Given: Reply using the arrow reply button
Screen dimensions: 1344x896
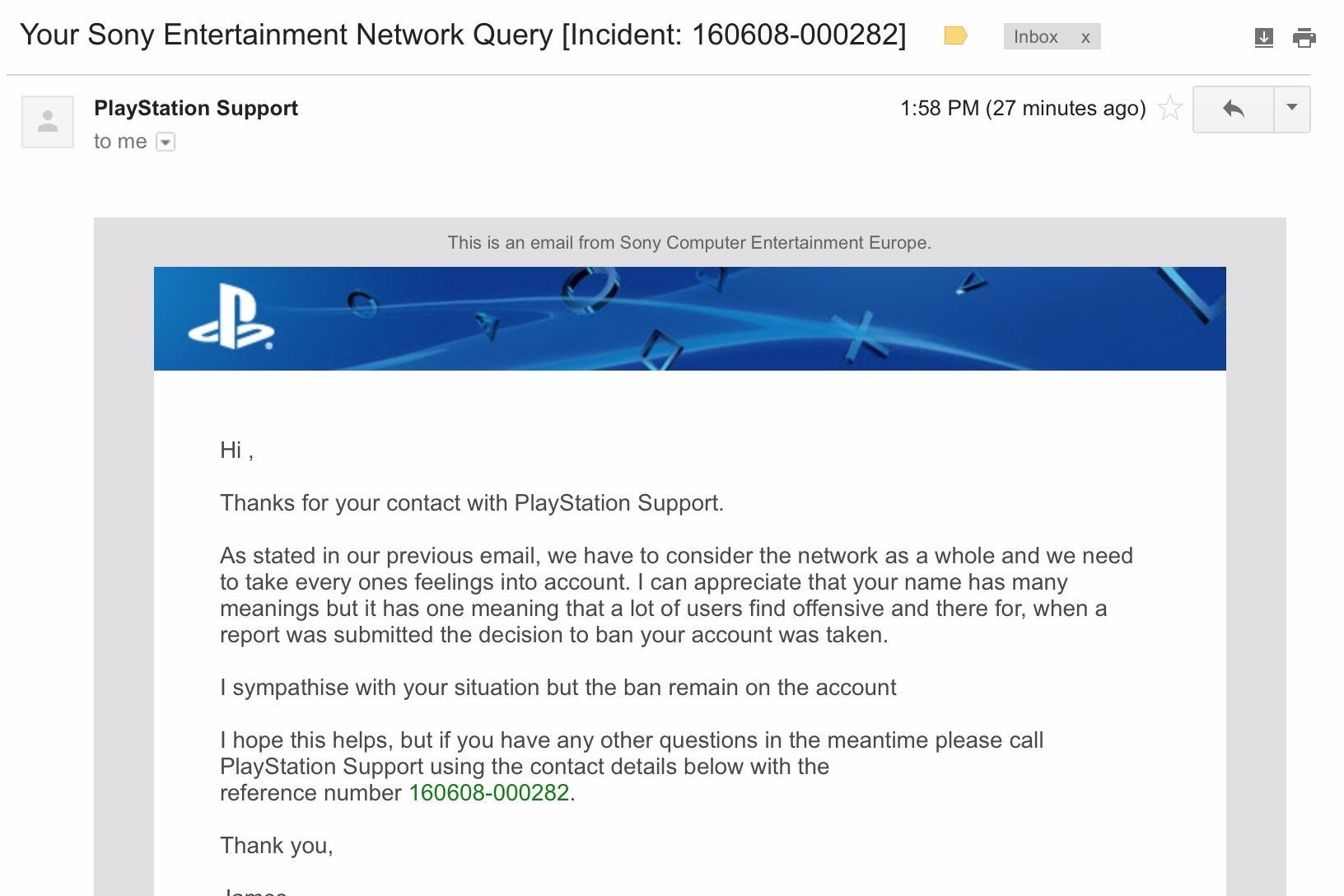Looking at the screenshot, I should [1233, 109].
